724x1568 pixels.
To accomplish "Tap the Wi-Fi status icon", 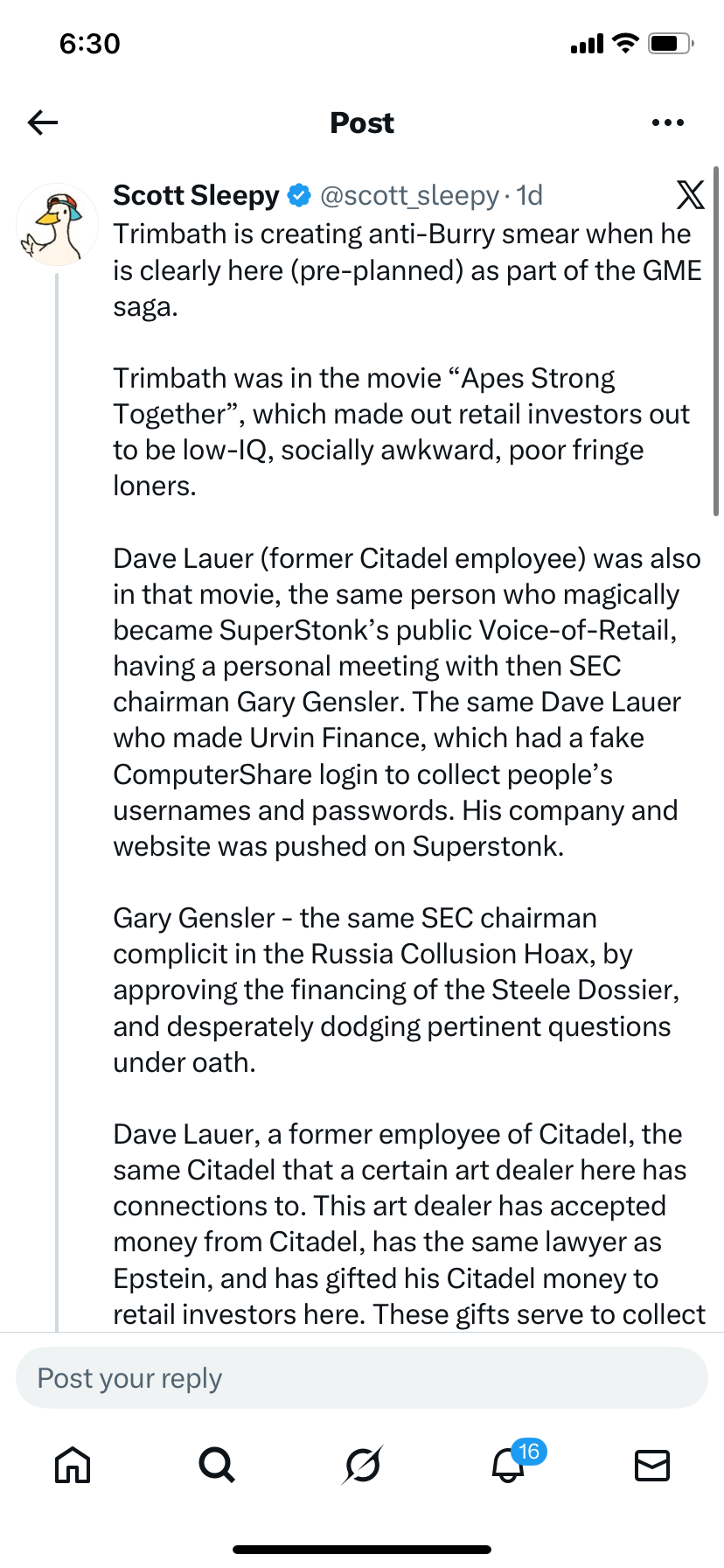I will point(625,43).
